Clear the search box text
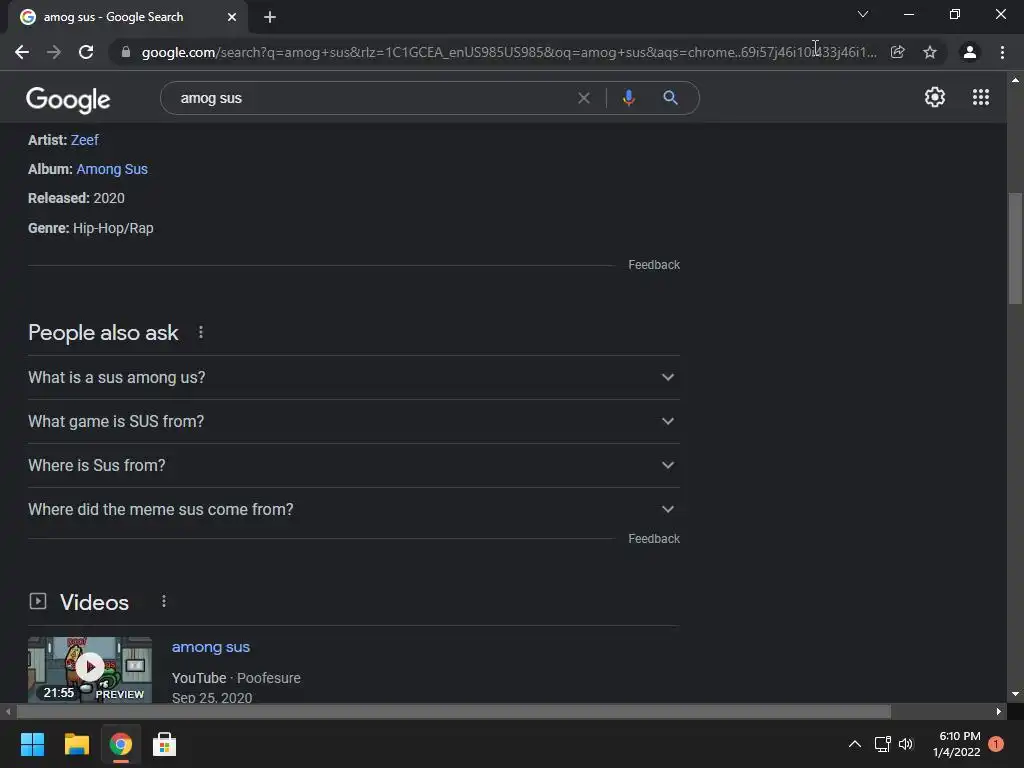This screenshot has height=768, width=1024. pyautogui.click(x=584, y=98)
